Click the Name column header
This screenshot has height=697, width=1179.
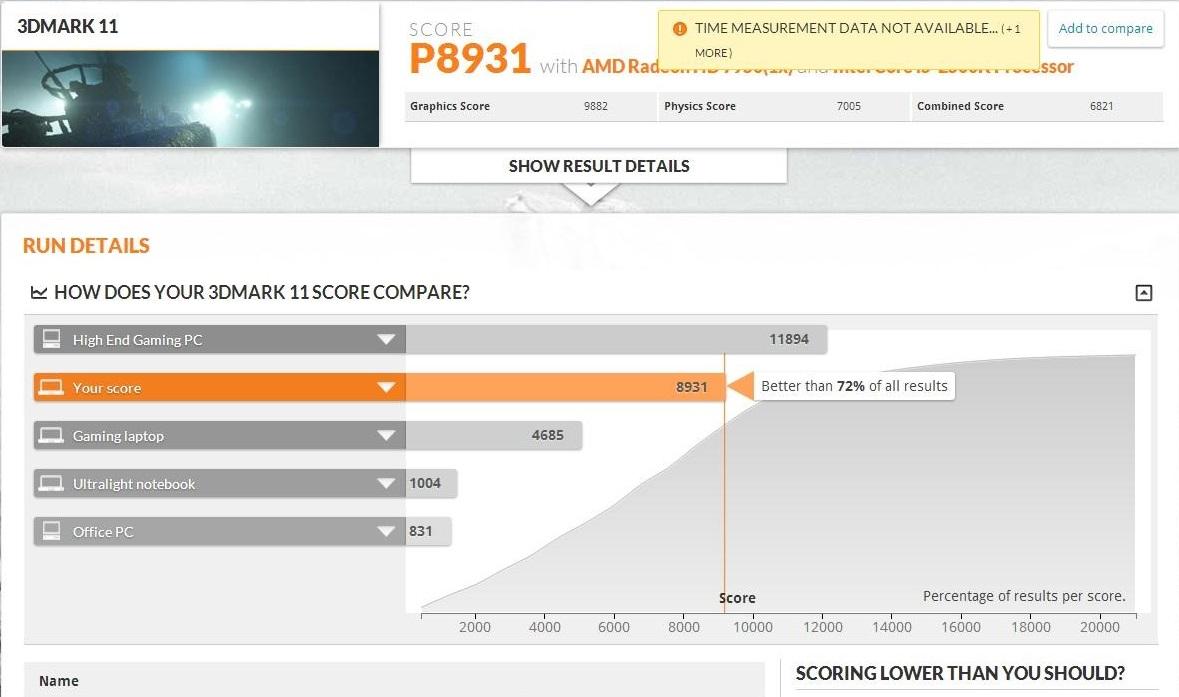(x=59, y=680)
